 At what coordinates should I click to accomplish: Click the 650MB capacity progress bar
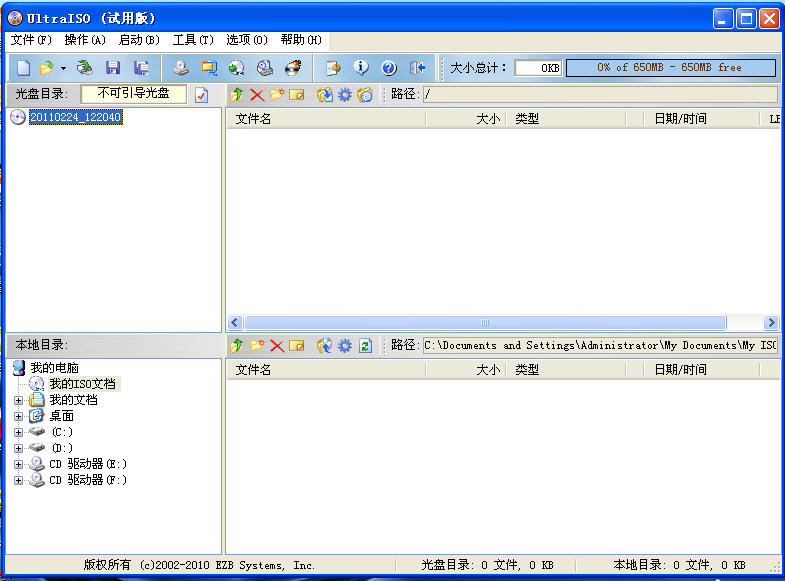[671, 68]
